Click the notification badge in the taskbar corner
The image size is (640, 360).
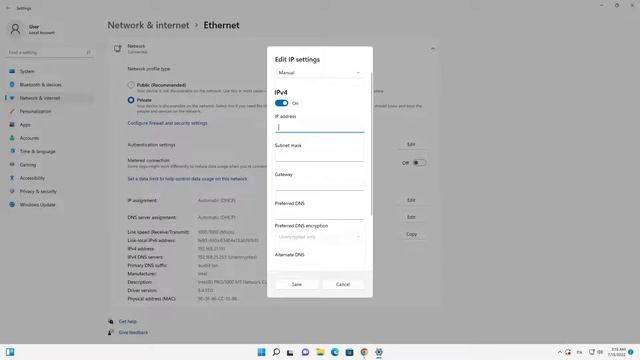[x=631, y=352]
